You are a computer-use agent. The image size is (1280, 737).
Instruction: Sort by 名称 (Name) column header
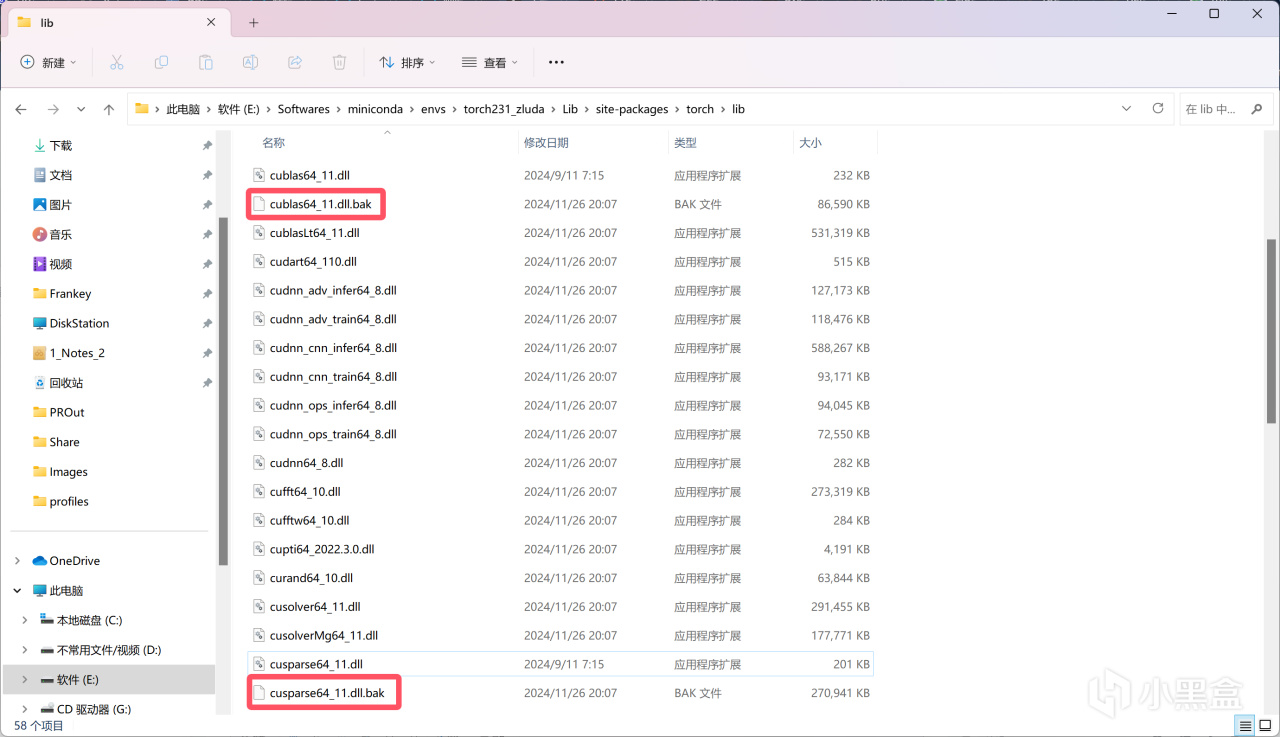click(x=274, y=143)
